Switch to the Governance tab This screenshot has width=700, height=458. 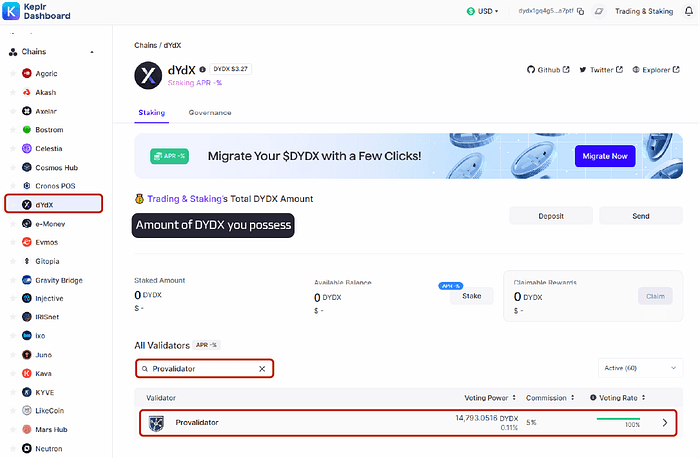click(210, 112)
